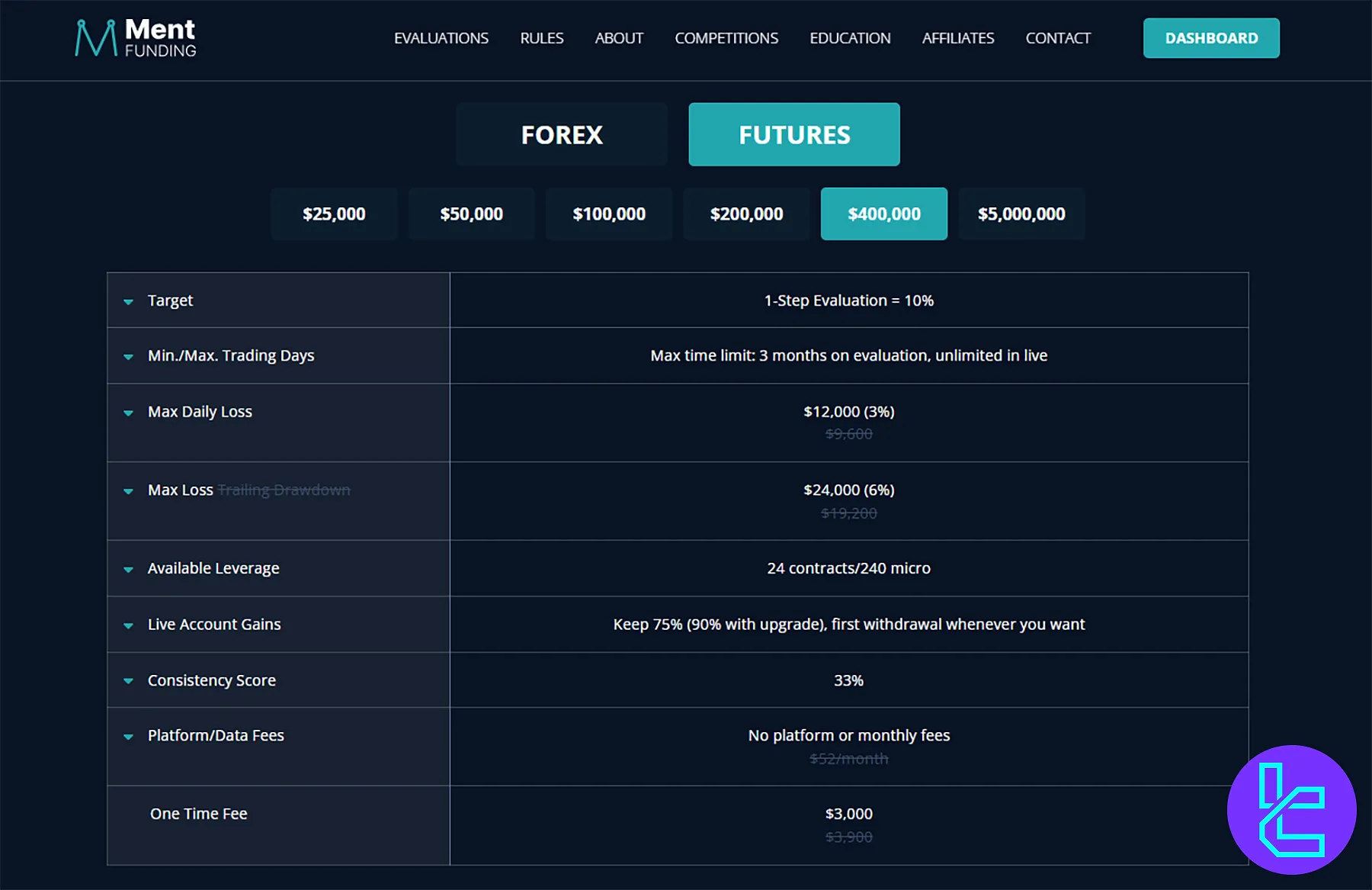Select the $25,000 account size
The width and height of the screenshot is (1372, 890).
tap(334, 214)
